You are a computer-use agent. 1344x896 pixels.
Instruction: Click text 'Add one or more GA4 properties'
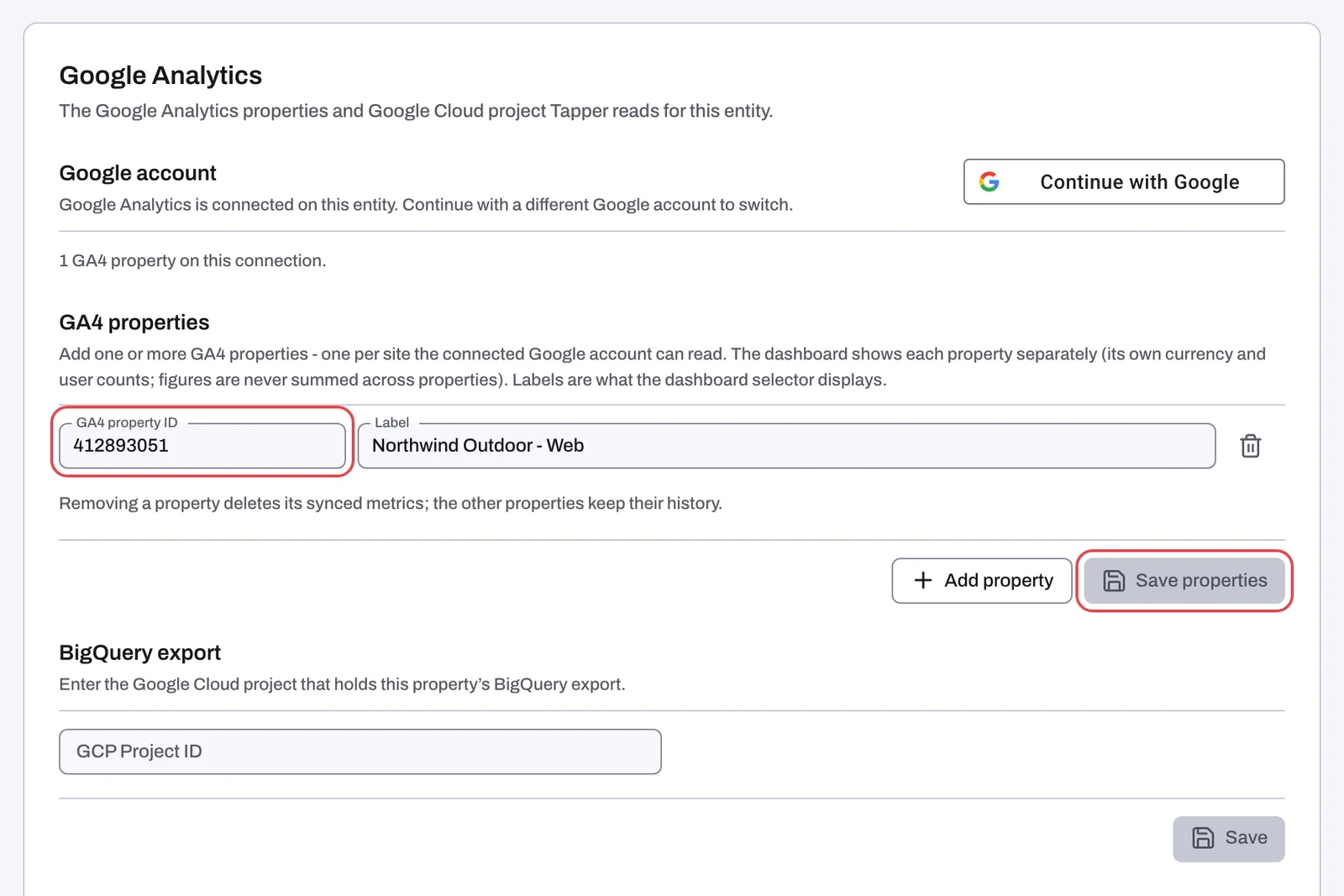pyautogui.click(x=184, y=354)
